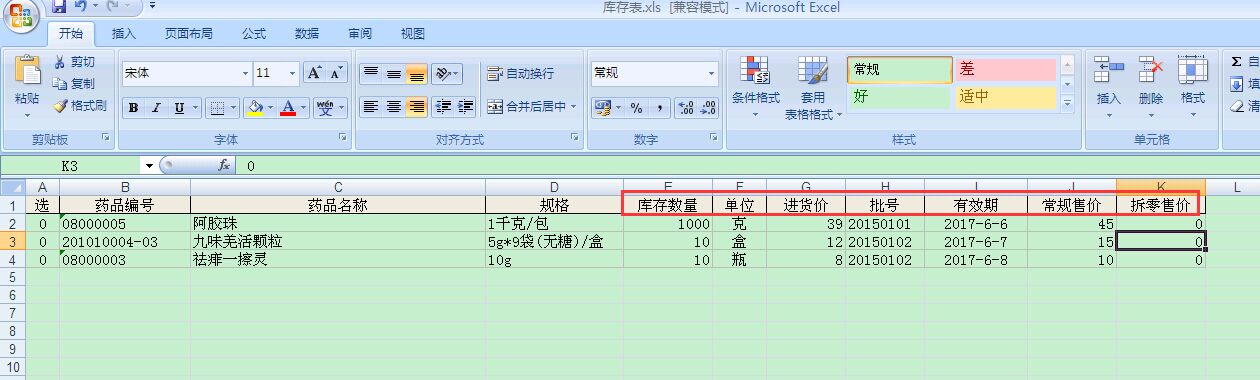Paste clipboard contents with 粘贴 button

click(x=27, y=85)
